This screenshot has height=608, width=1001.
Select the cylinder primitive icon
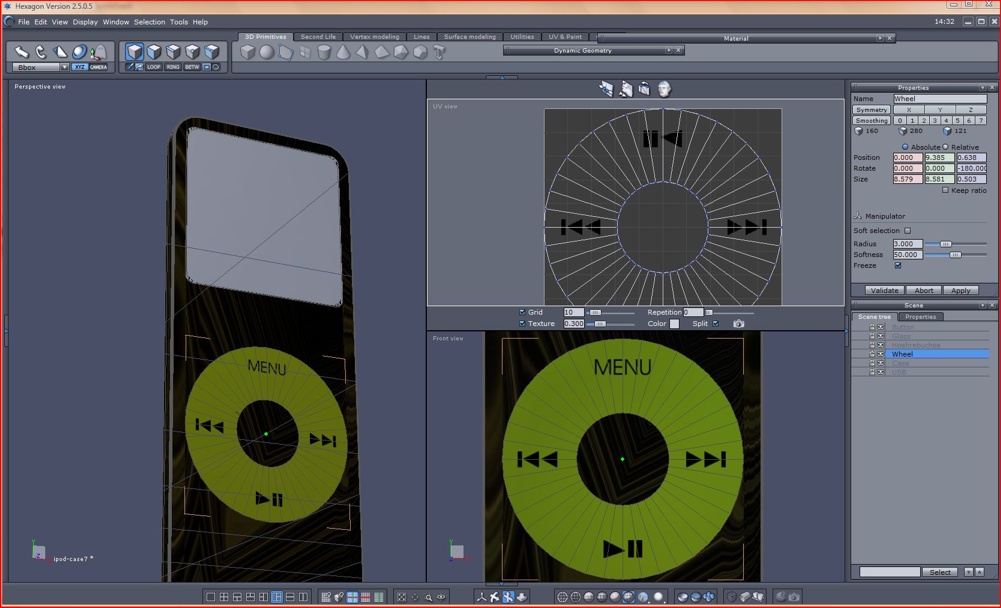point(324,52)
